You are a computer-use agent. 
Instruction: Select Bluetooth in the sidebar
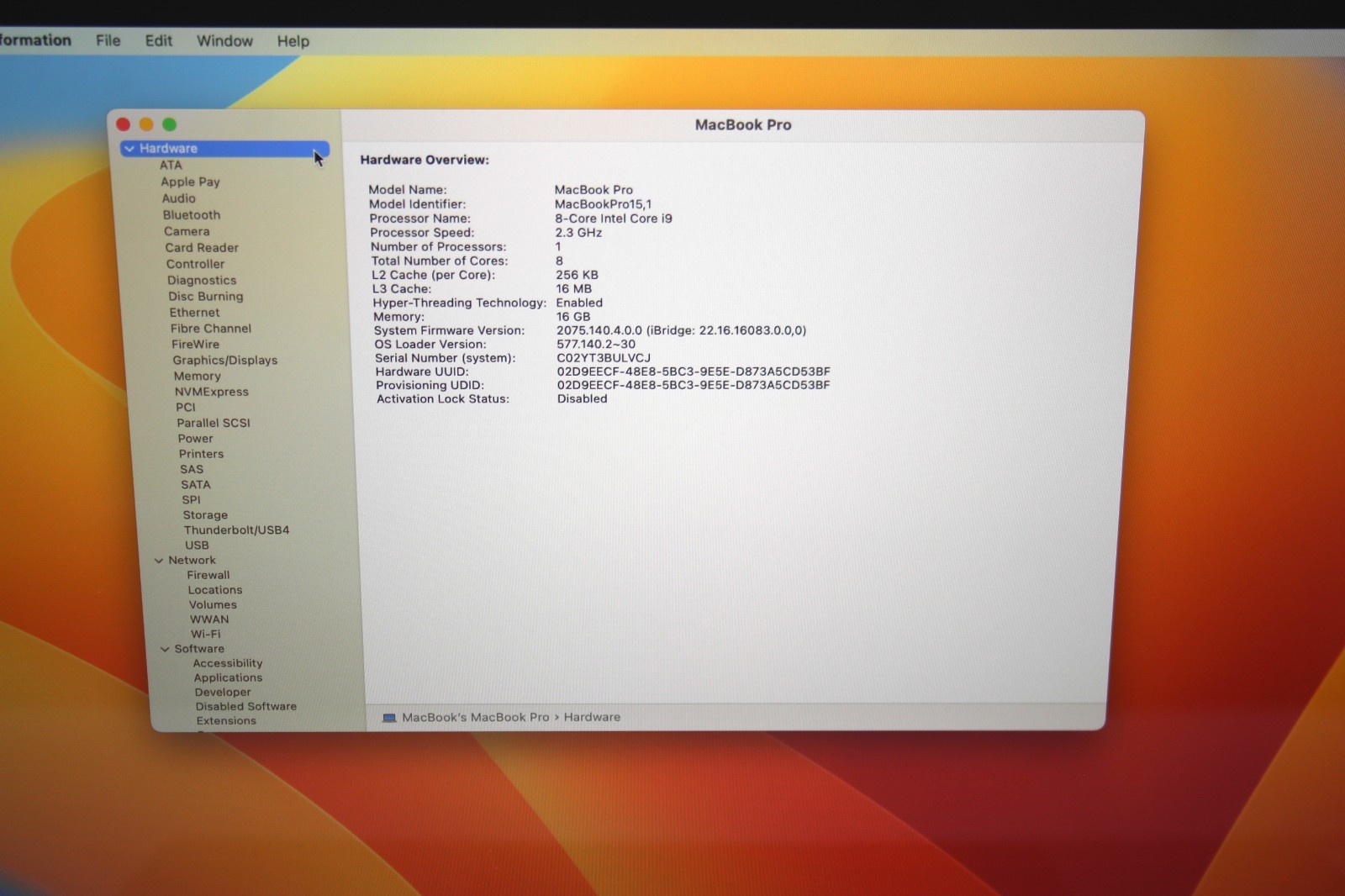[x=192, y=215]
